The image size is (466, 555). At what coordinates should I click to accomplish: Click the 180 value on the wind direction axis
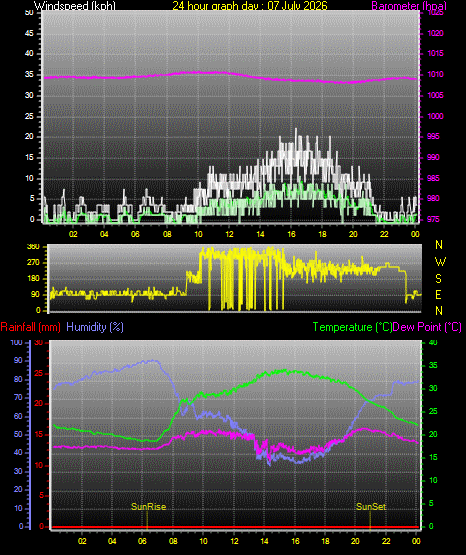click(33, 279)
